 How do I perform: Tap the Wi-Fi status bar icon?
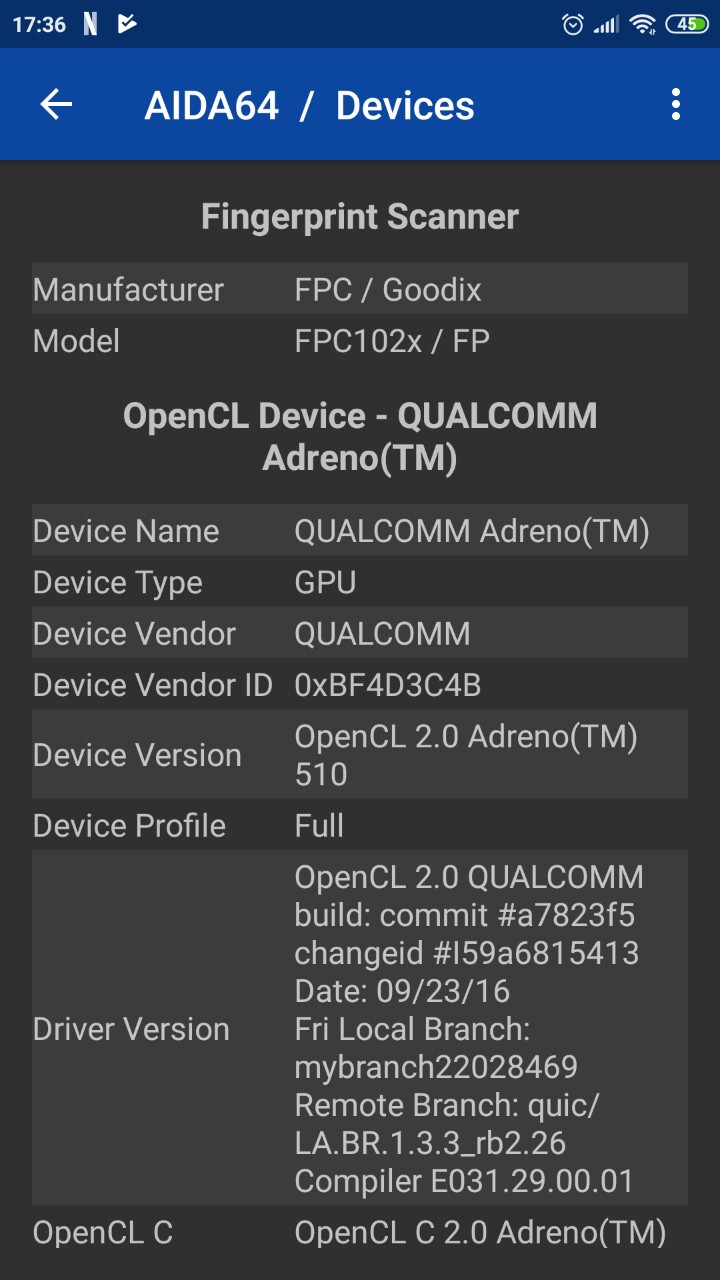pyautogui.click(x=643, y=24)
